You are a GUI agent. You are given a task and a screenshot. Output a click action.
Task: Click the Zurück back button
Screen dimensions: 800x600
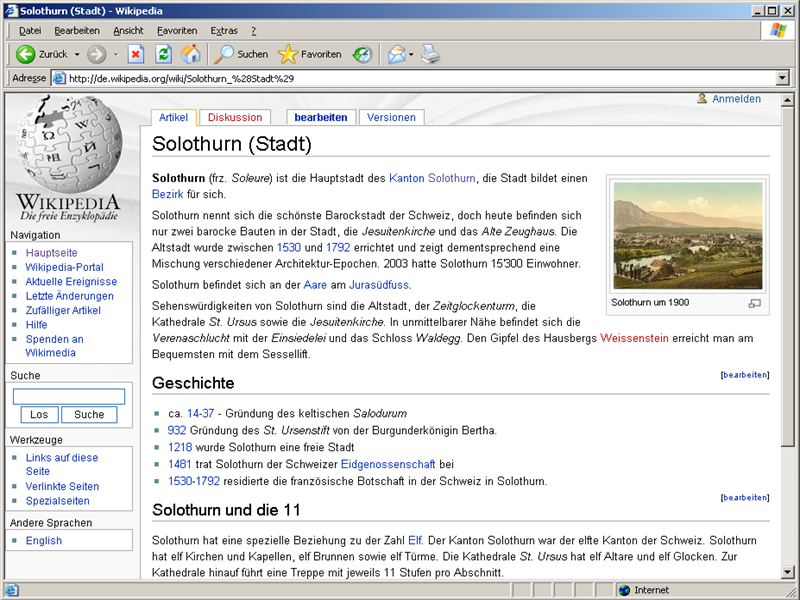pyautogui.click(x=42, y=54)
